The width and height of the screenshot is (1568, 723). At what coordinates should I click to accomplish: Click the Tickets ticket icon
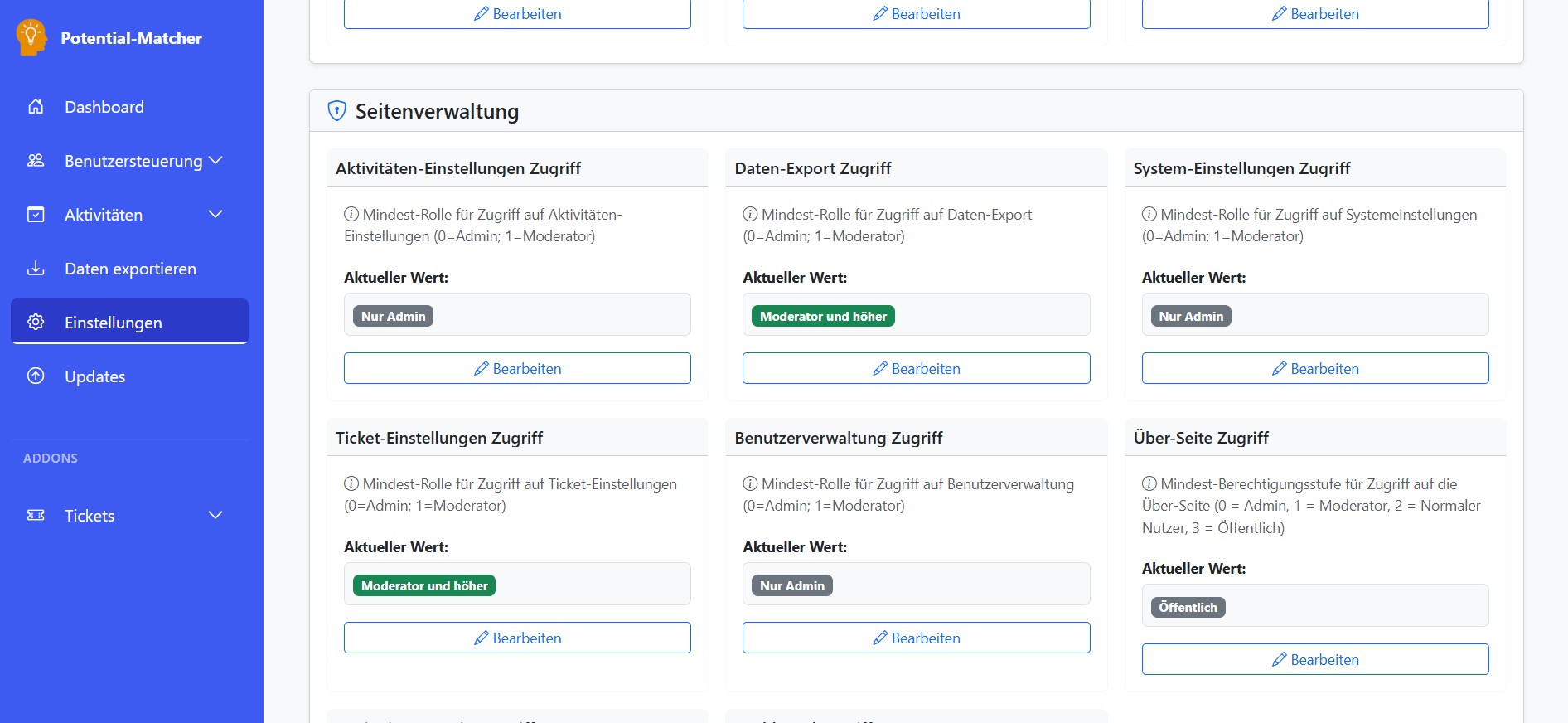pyautogui.click(x=36, y=516)
